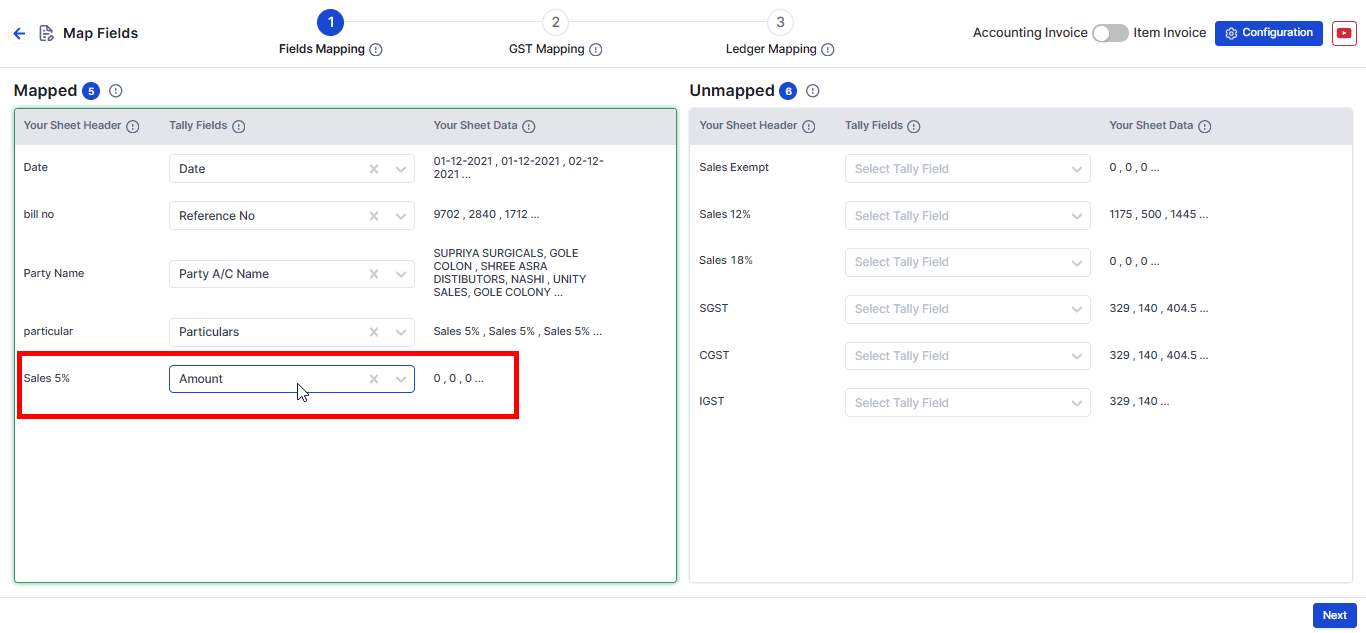Click the 'bill no' sheet header text
Screen dimensions: 1366x633
(39, 214)
